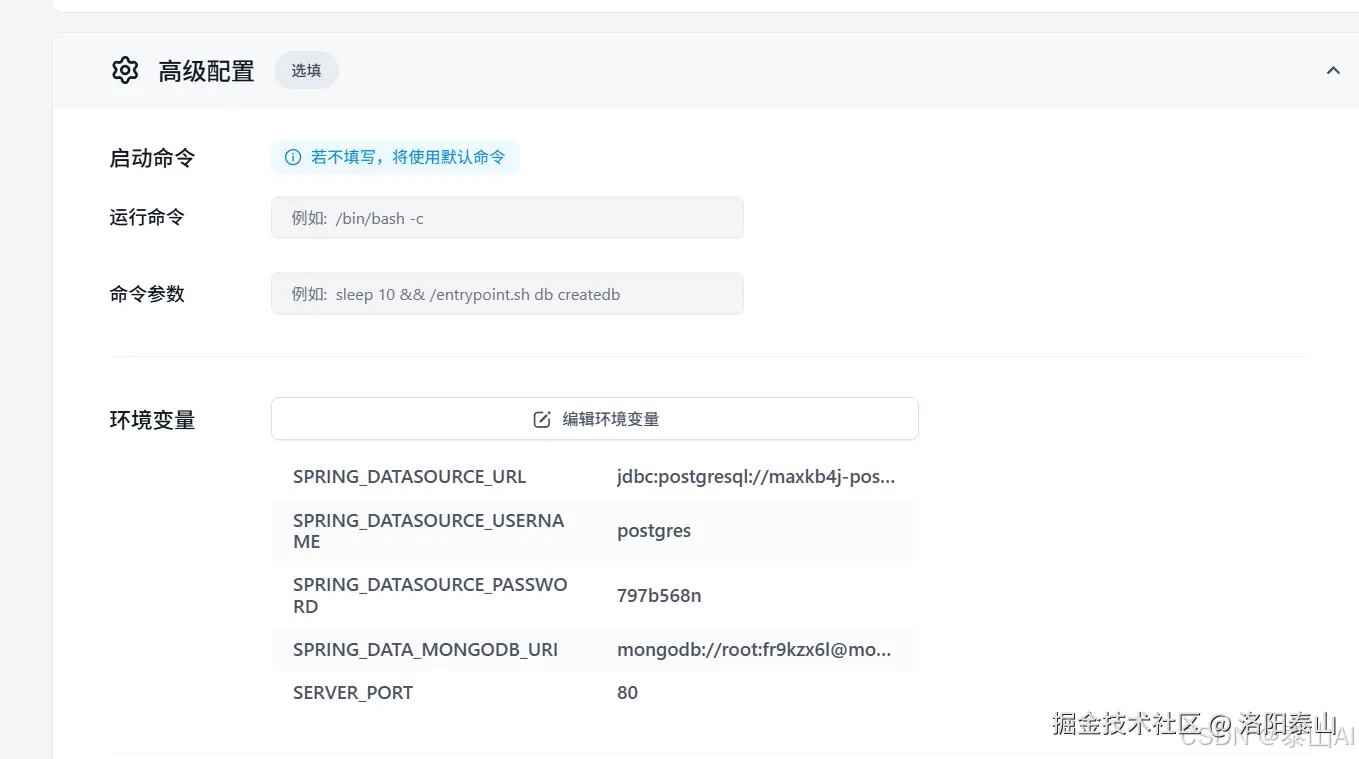1359x759 pixels.
Task: Click the 选填 badge next to 高级配置
Action: pyautogui.click(x=306, y=70)
